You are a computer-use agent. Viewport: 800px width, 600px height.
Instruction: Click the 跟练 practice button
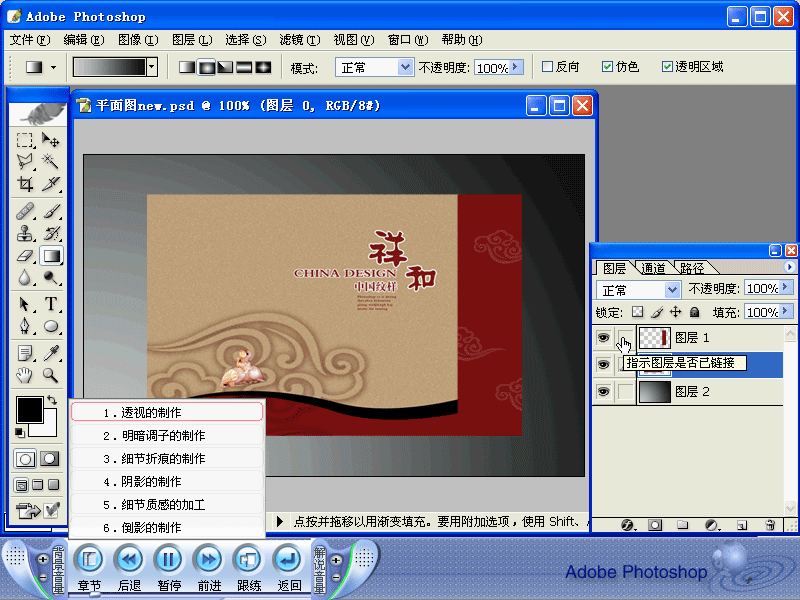coord(248,560)
